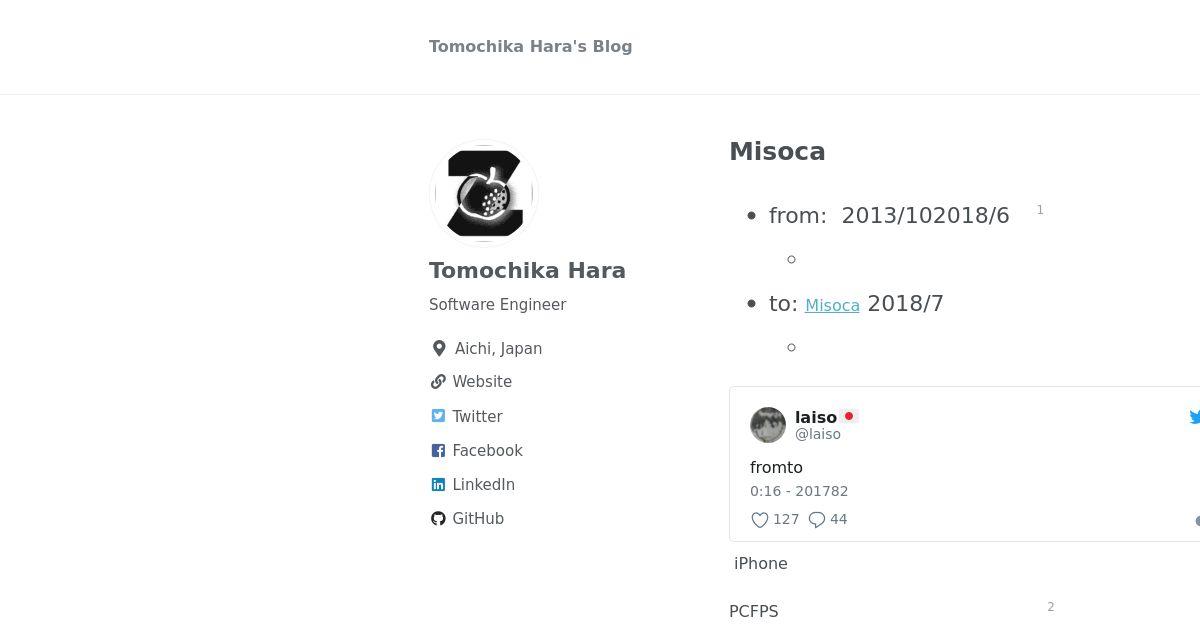Viewport: 1200px width, 630px height.
Task: Click the location pin icon
Action: [439, 348]
